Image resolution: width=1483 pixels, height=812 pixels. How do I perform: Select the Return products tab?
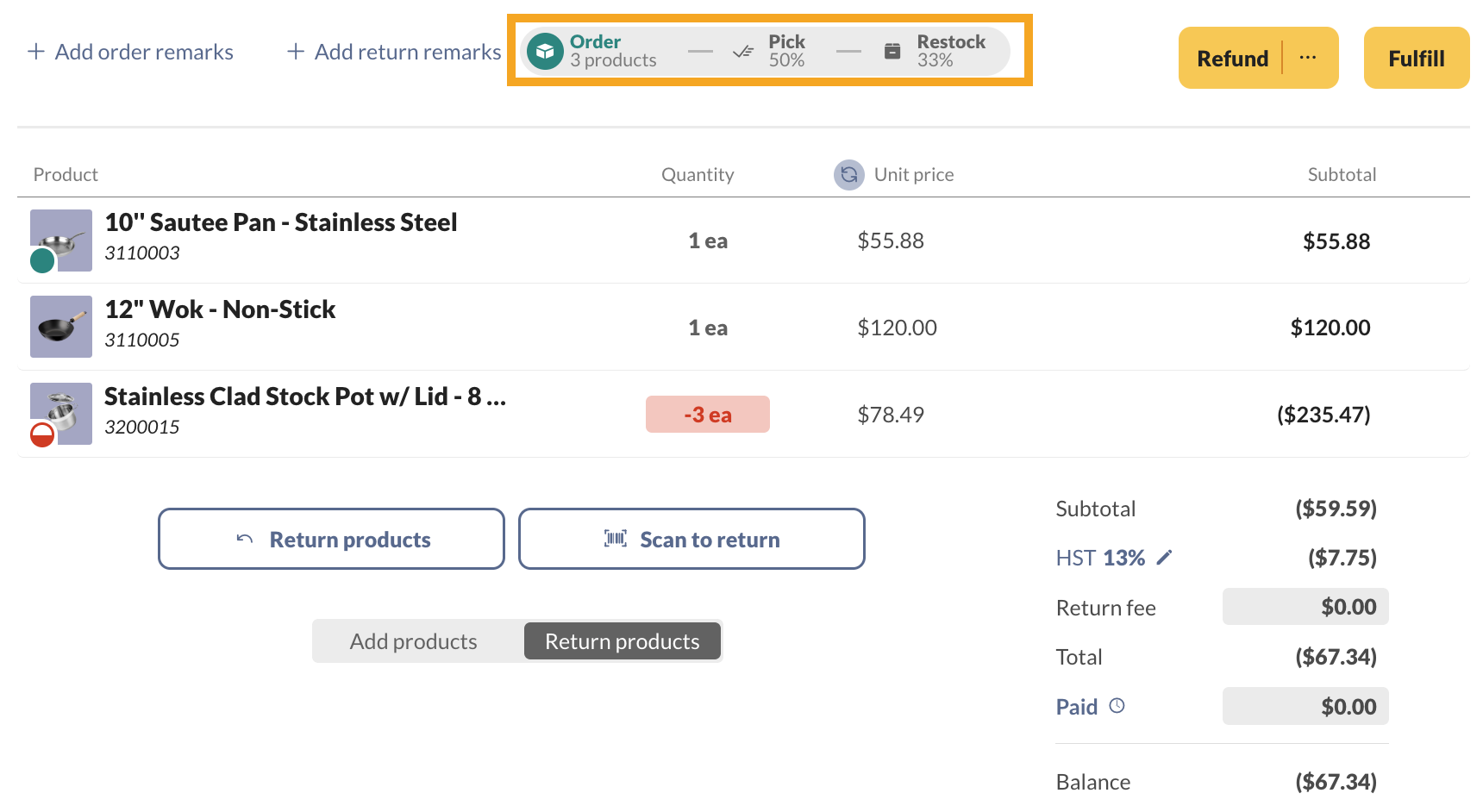(622, 640)
